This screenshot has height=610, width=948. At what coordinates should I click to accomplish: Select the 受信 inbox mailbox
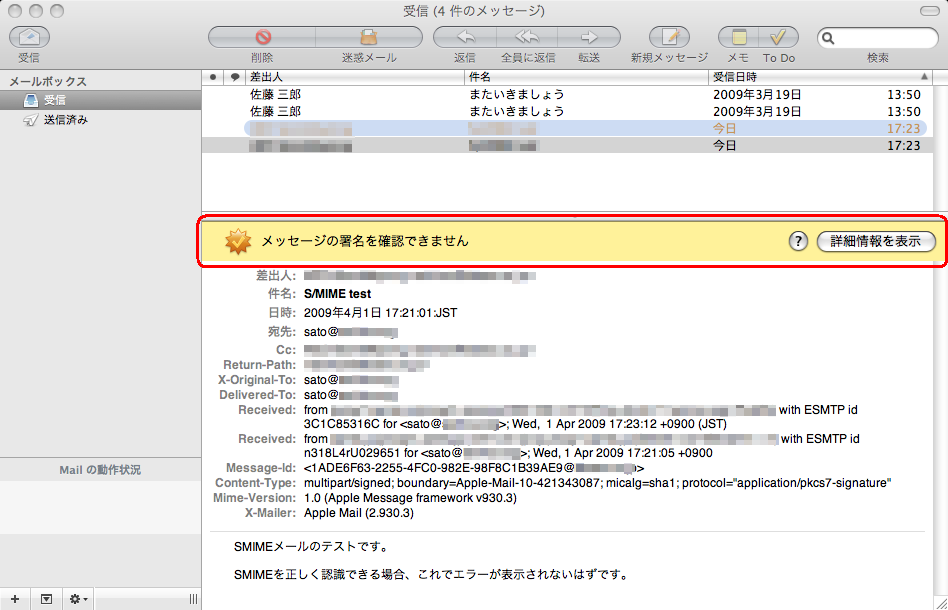tap(100, 100)
